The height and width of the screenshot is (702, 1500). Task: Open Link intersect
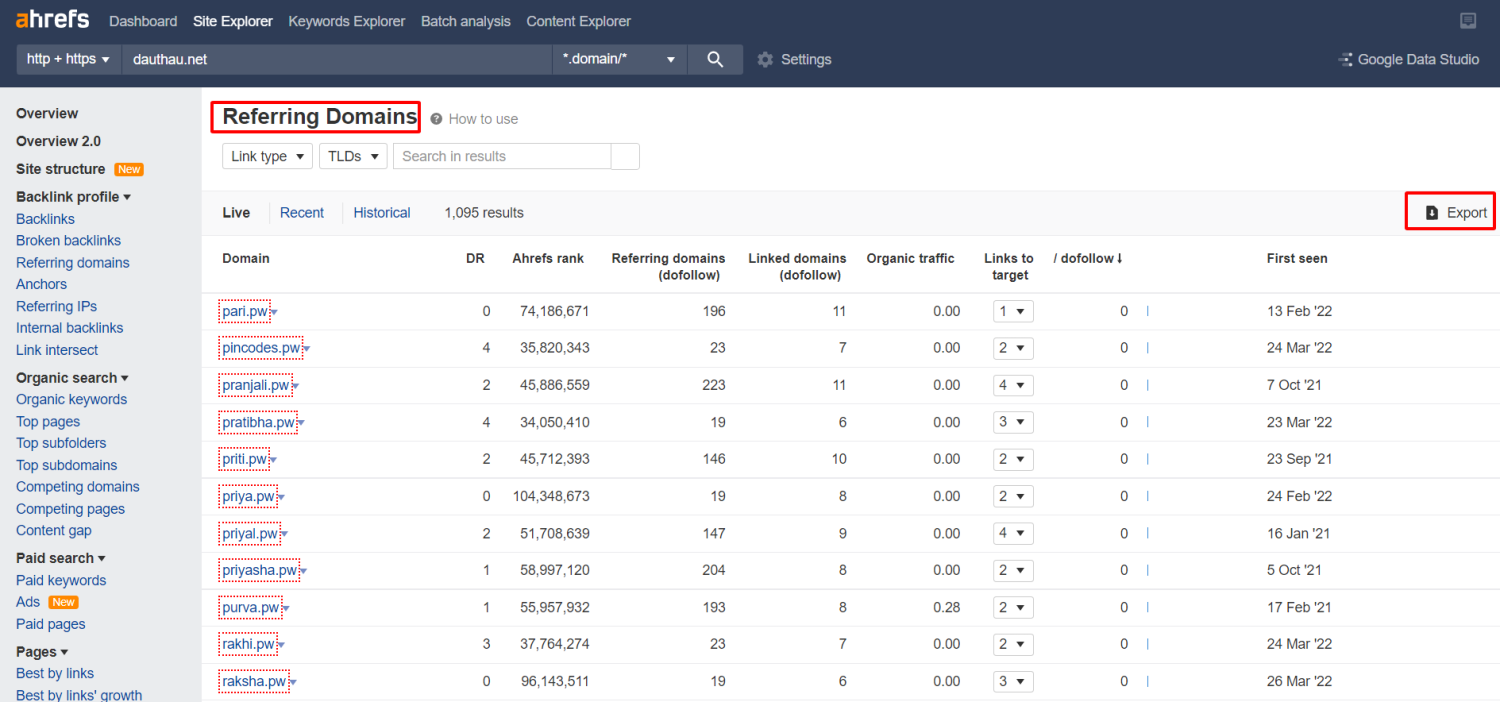tap(57, 350)
